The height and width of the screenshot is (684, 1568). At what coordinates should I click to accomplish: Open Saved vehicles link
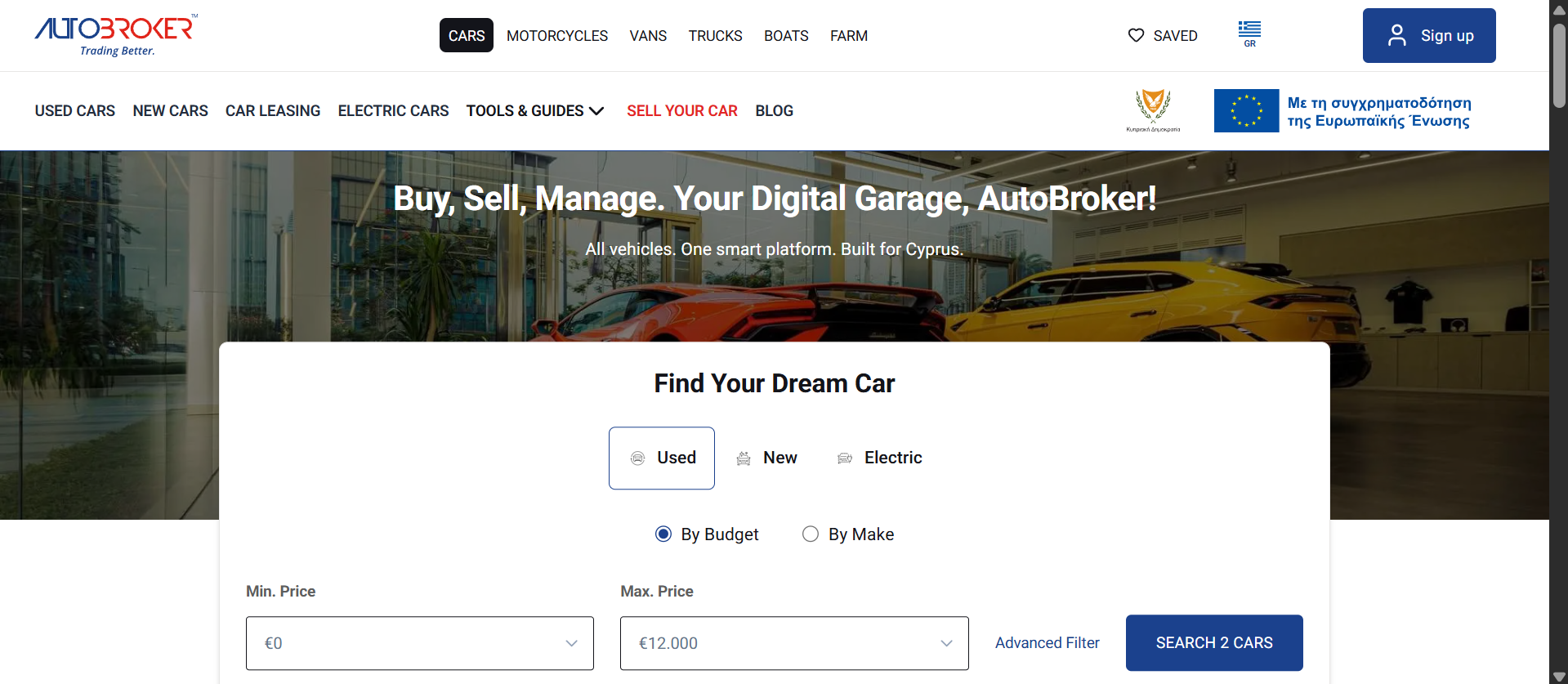coord(1163,35)
